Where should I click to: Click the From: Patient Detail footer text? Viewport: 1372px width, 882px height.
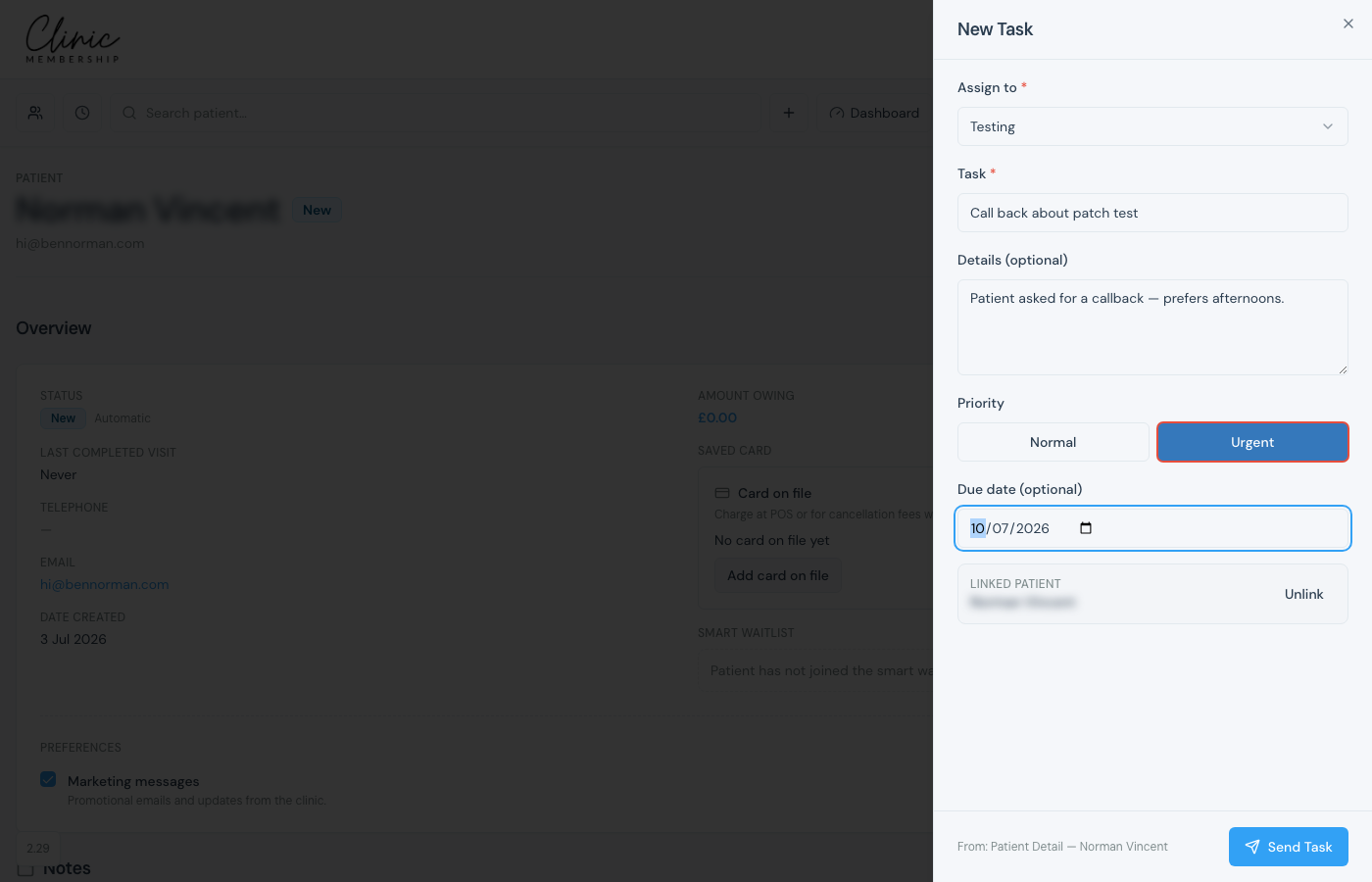pos(1062,847)
